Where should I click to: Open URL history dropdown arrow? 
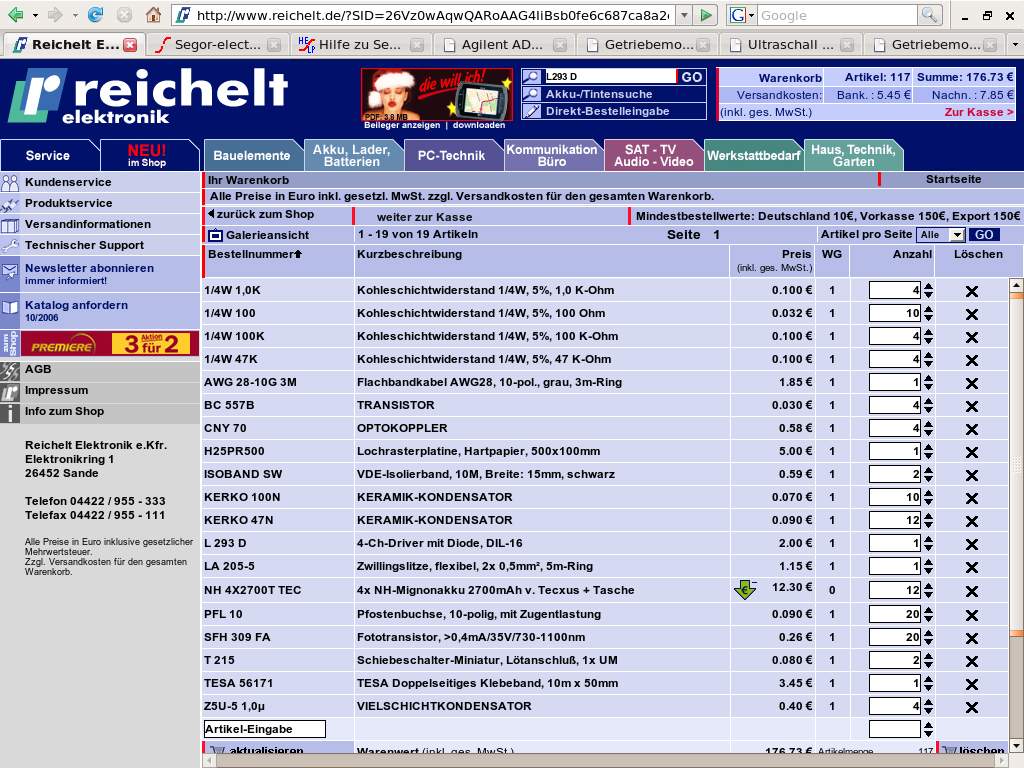pos(684,15)
